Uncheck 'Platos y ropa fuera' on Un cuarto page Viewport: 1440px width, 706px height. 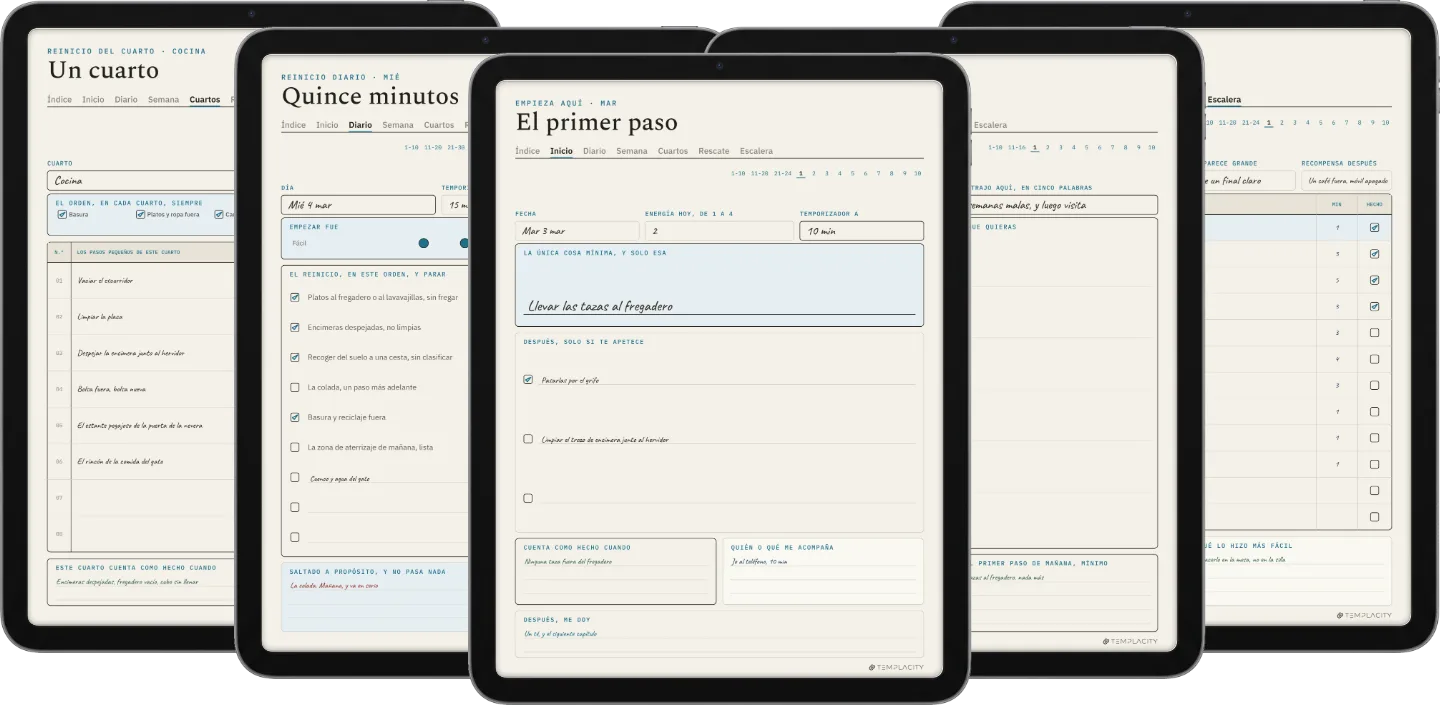point(140,214)
